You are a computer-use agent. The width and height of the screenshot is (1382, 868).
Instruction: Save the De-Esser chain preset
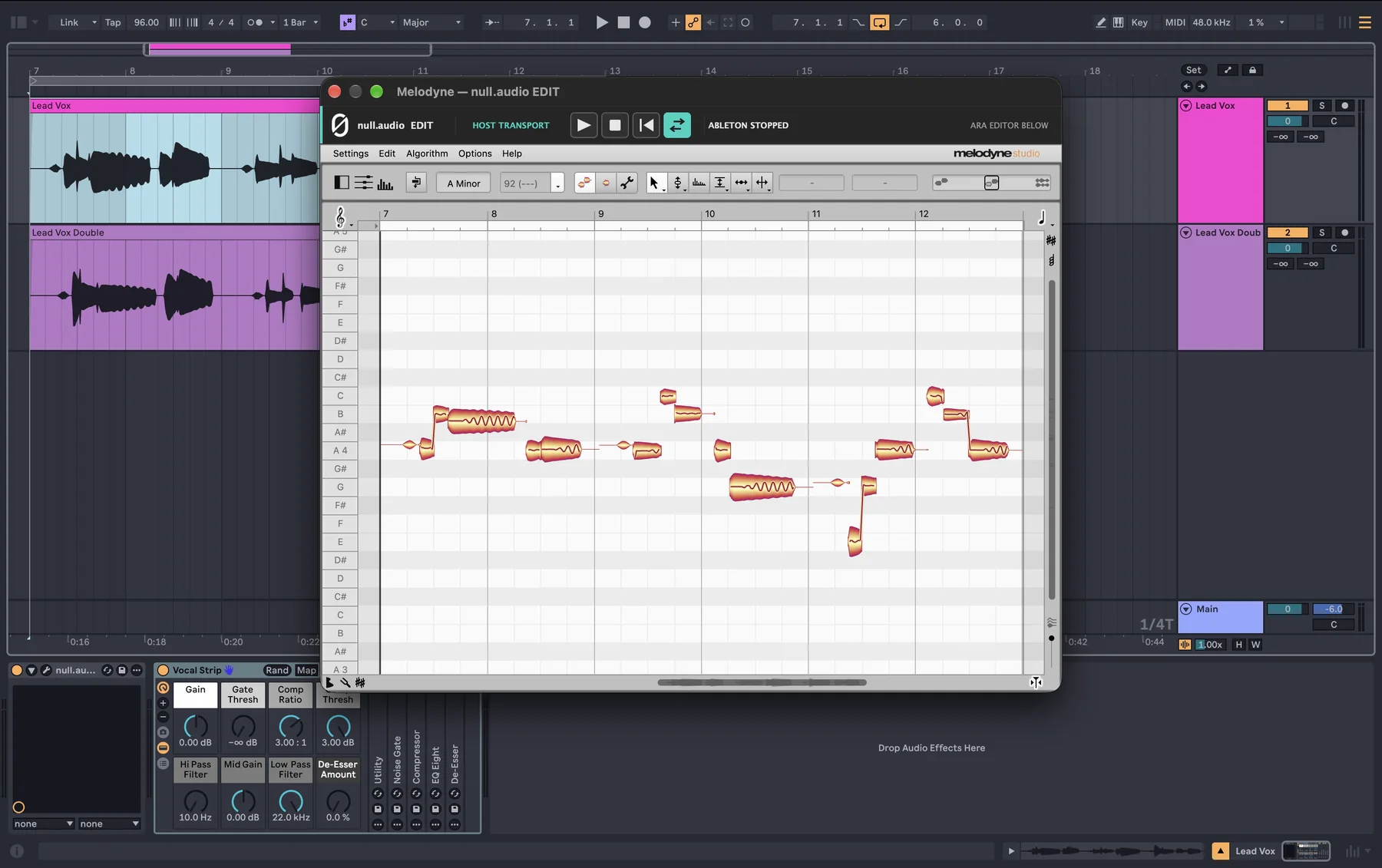coord(455,809)
